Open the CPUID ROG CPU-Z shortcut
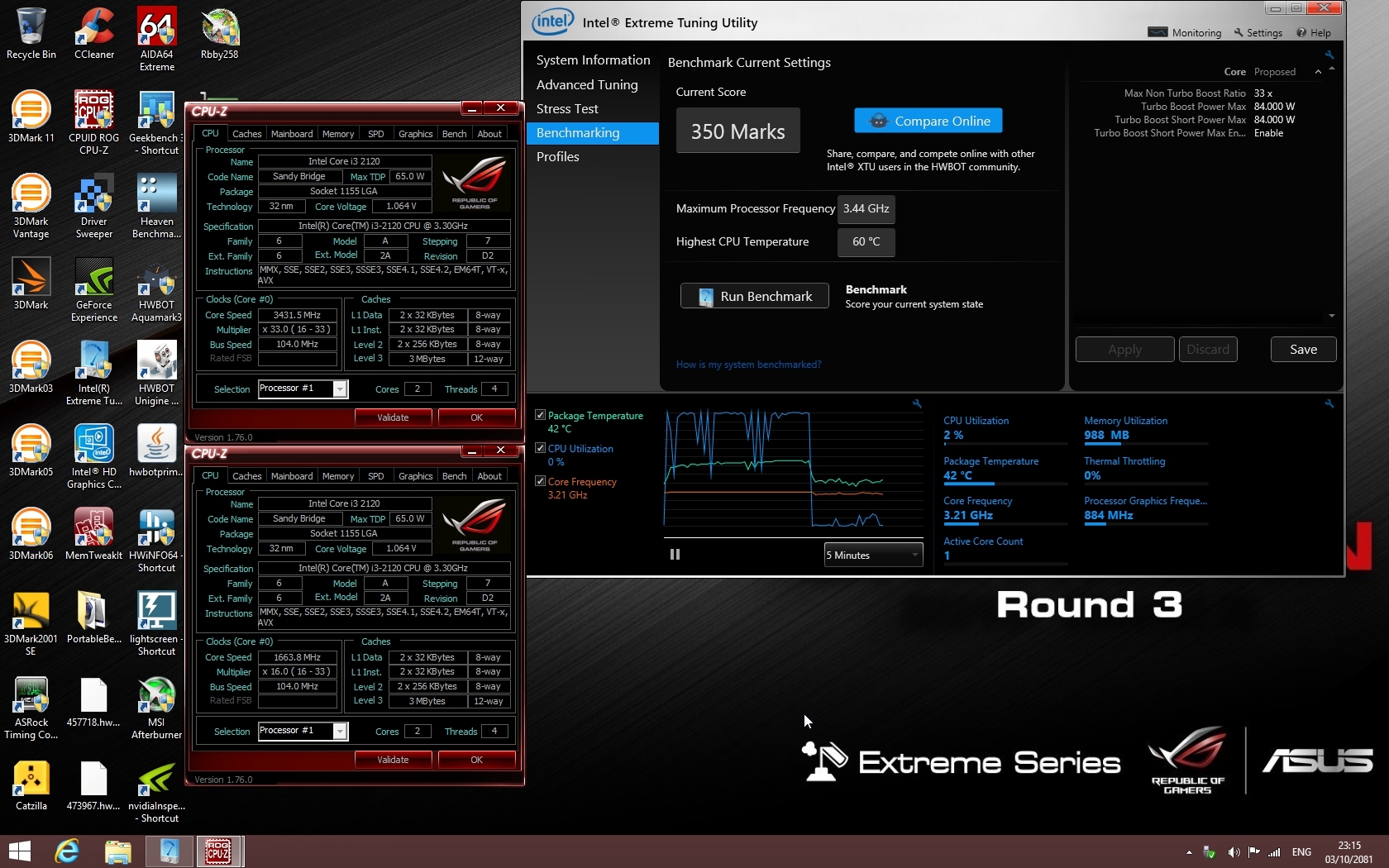Viewport: 1389px width, 868px height. click(94, 122)
